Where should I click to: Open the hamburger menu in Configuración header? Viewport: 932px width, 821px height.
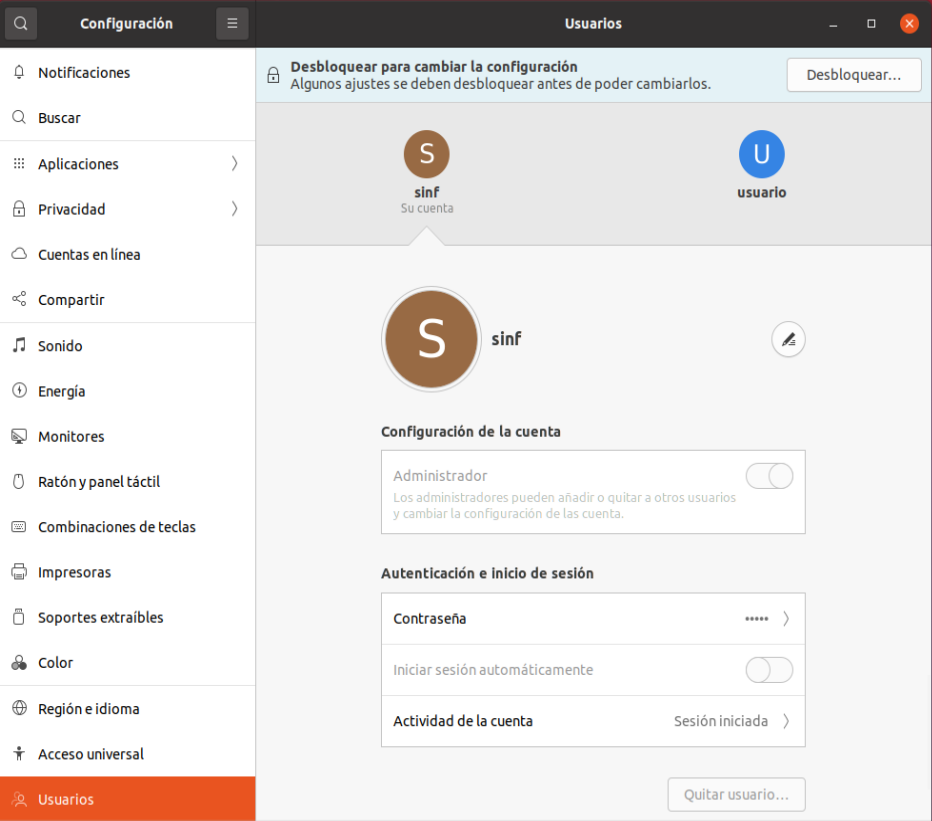pos(232,23)
